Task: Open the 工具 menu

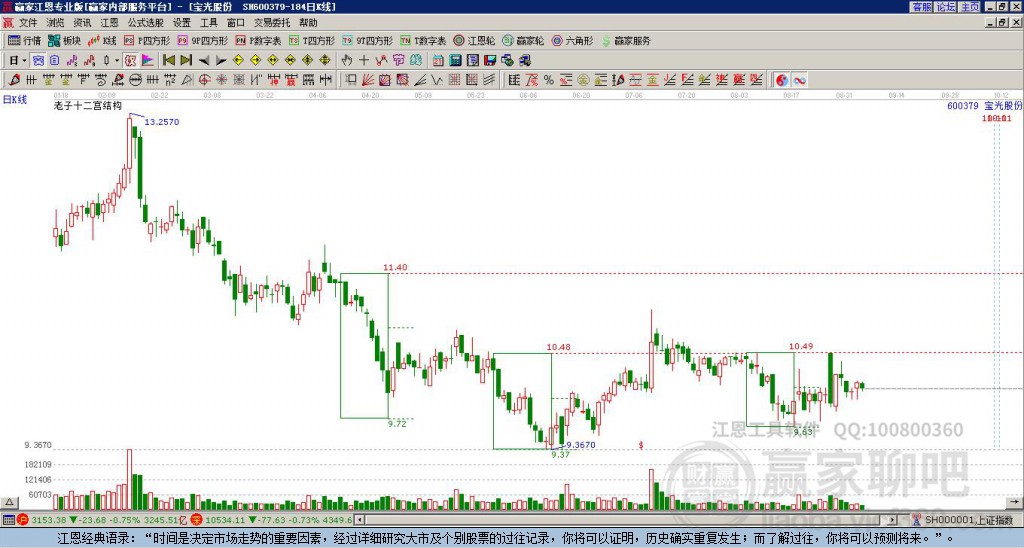Action: coord(208,23)
